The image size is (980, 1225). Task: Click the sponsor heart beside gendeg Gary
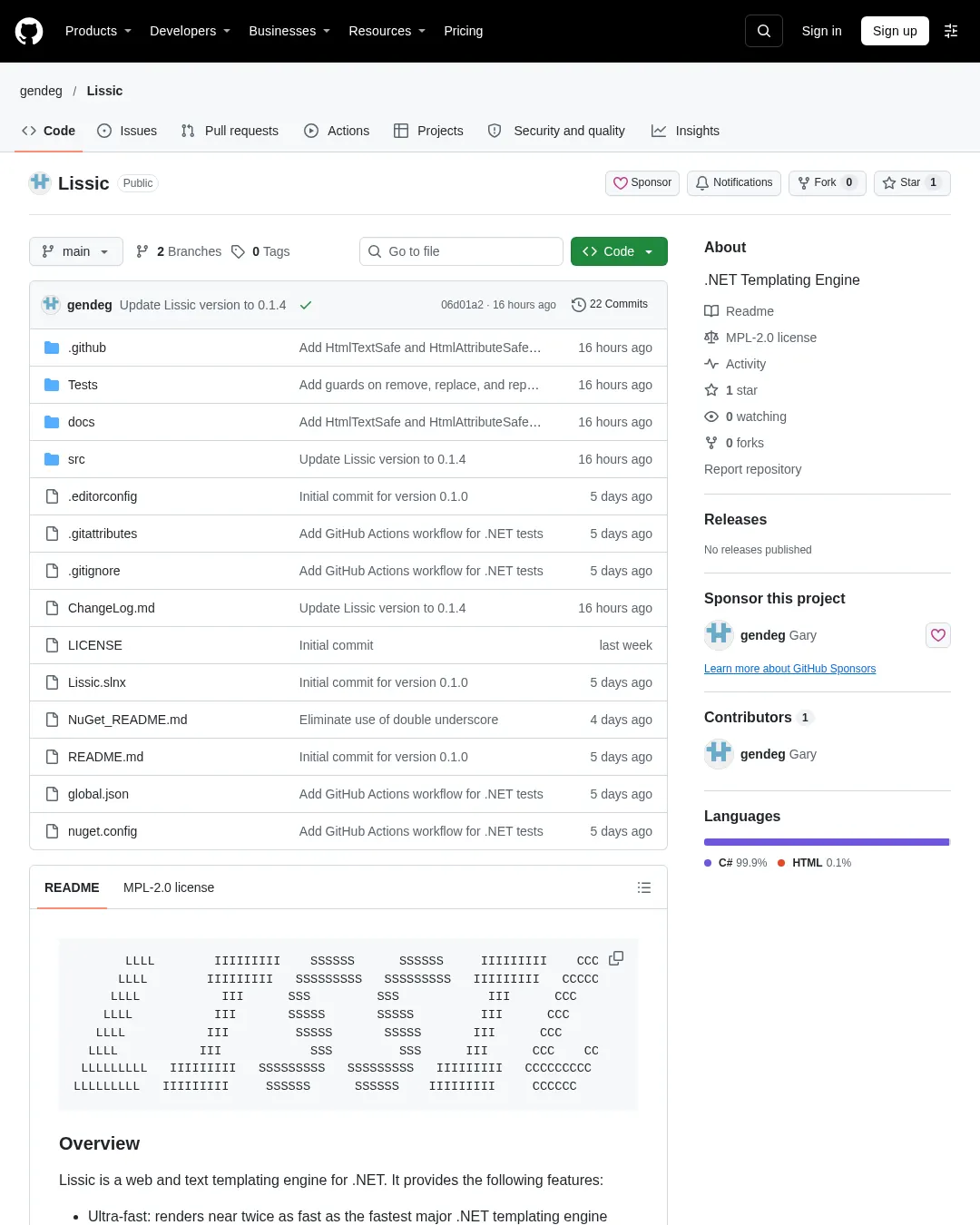point(938,635)
